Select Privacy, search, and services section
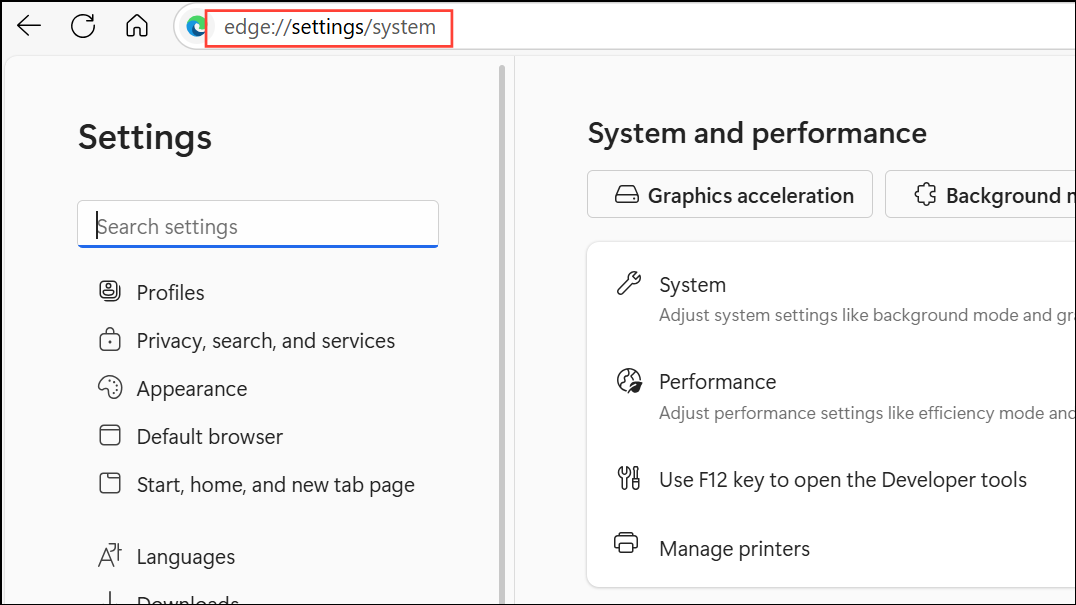1076x605 pixels. (x=265, y=341)
